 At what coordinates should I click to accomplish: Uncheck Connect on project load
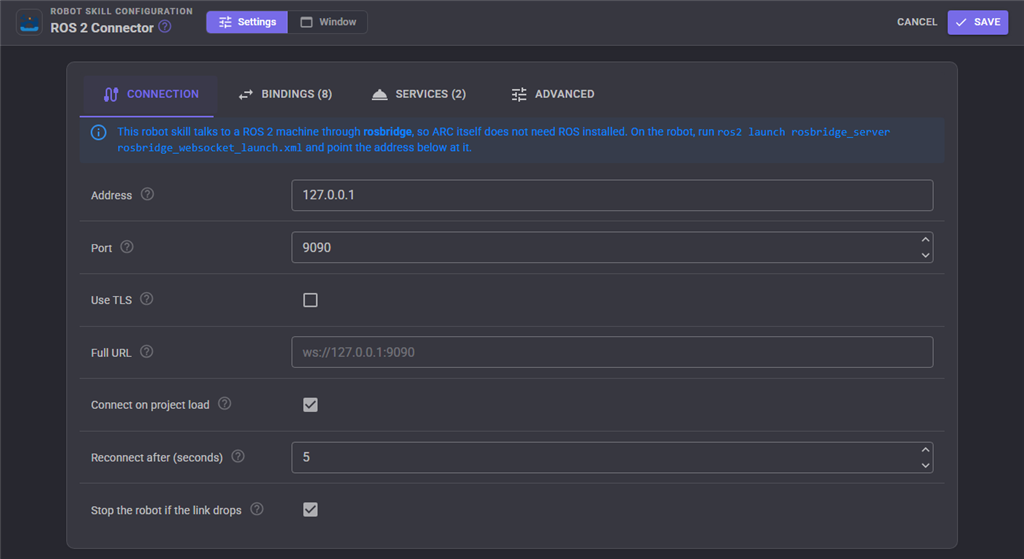(x=310, y=405)
